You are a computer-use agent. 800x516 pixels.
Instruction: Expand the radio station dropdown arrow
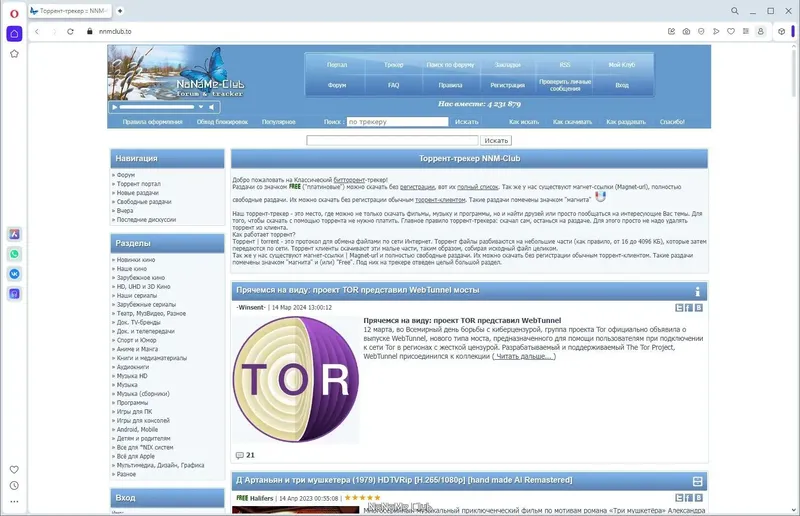[x=201, y=107]
